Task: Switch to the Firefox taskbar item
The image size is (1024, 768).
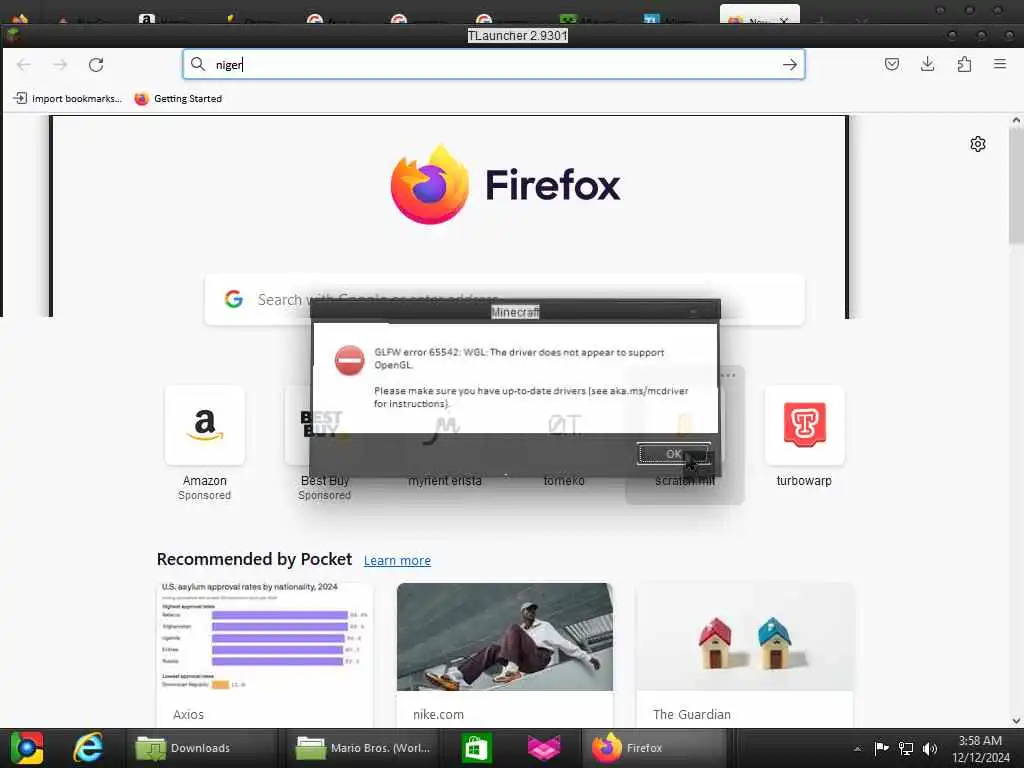Action: [654, 748]
